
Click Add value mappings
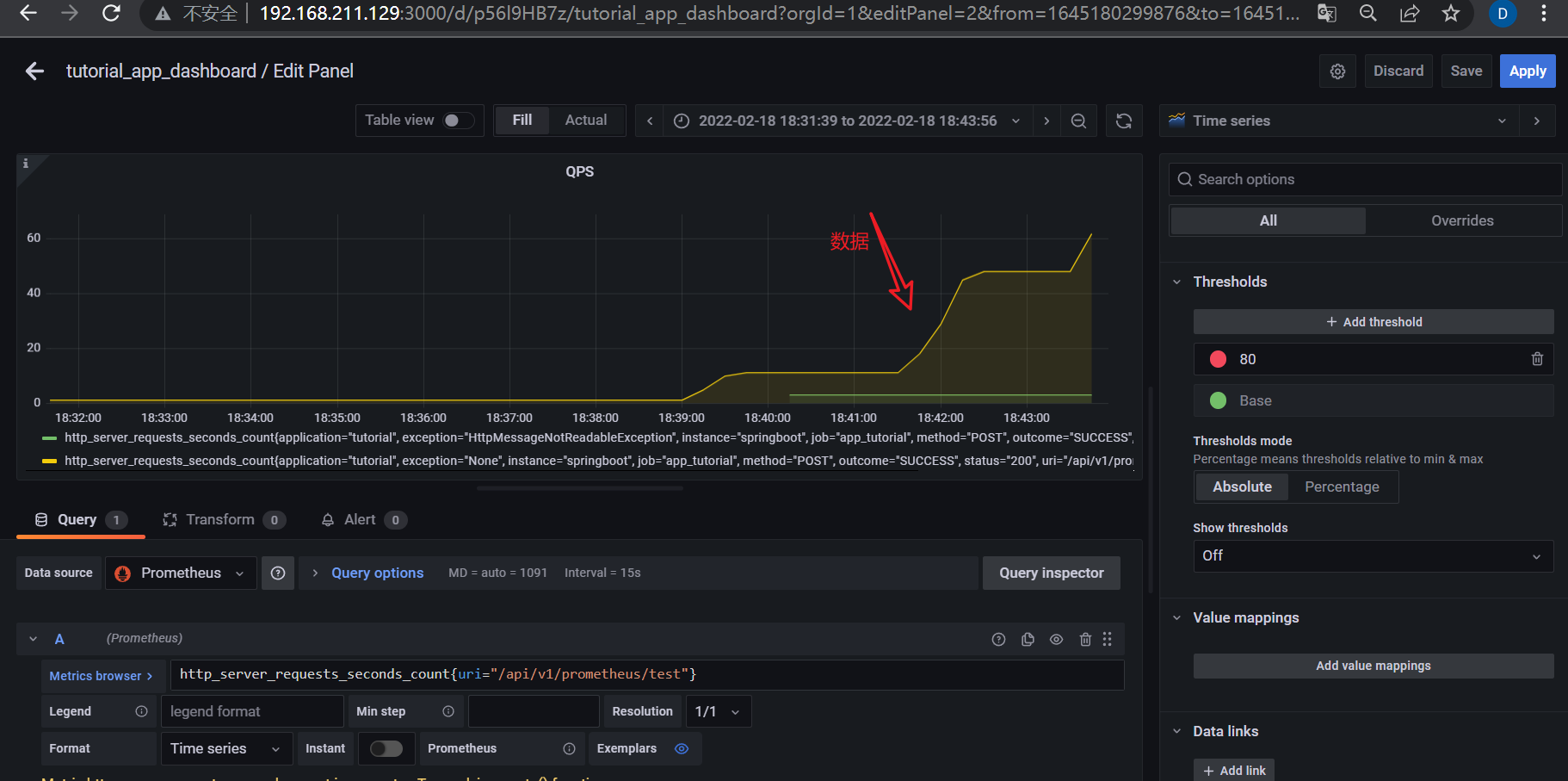tap(1373, 666)
